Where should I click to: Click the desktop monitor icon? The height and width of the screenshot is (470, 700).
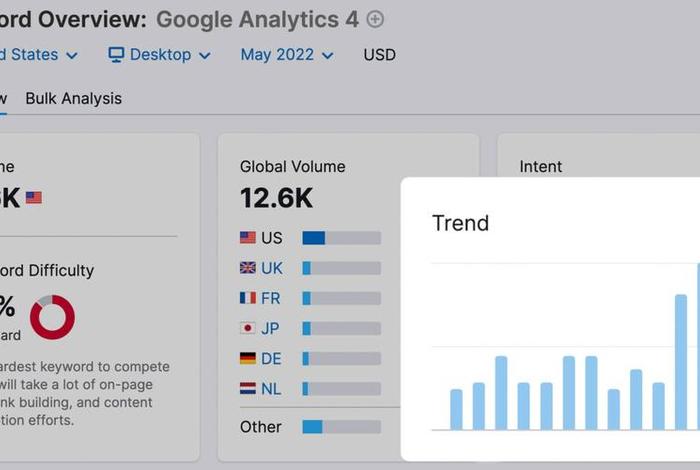pos(116,55)
